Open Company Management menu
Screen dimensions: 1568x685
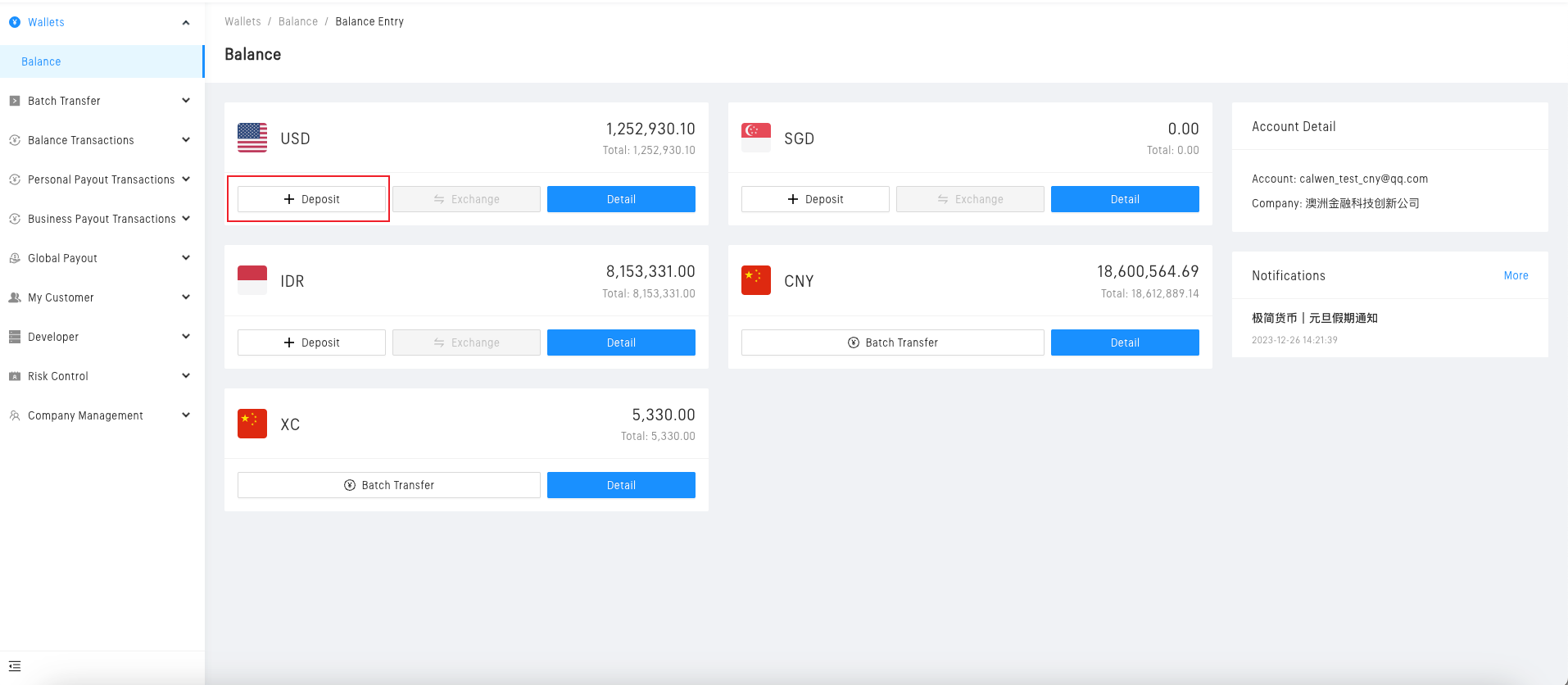click(85, 415)
